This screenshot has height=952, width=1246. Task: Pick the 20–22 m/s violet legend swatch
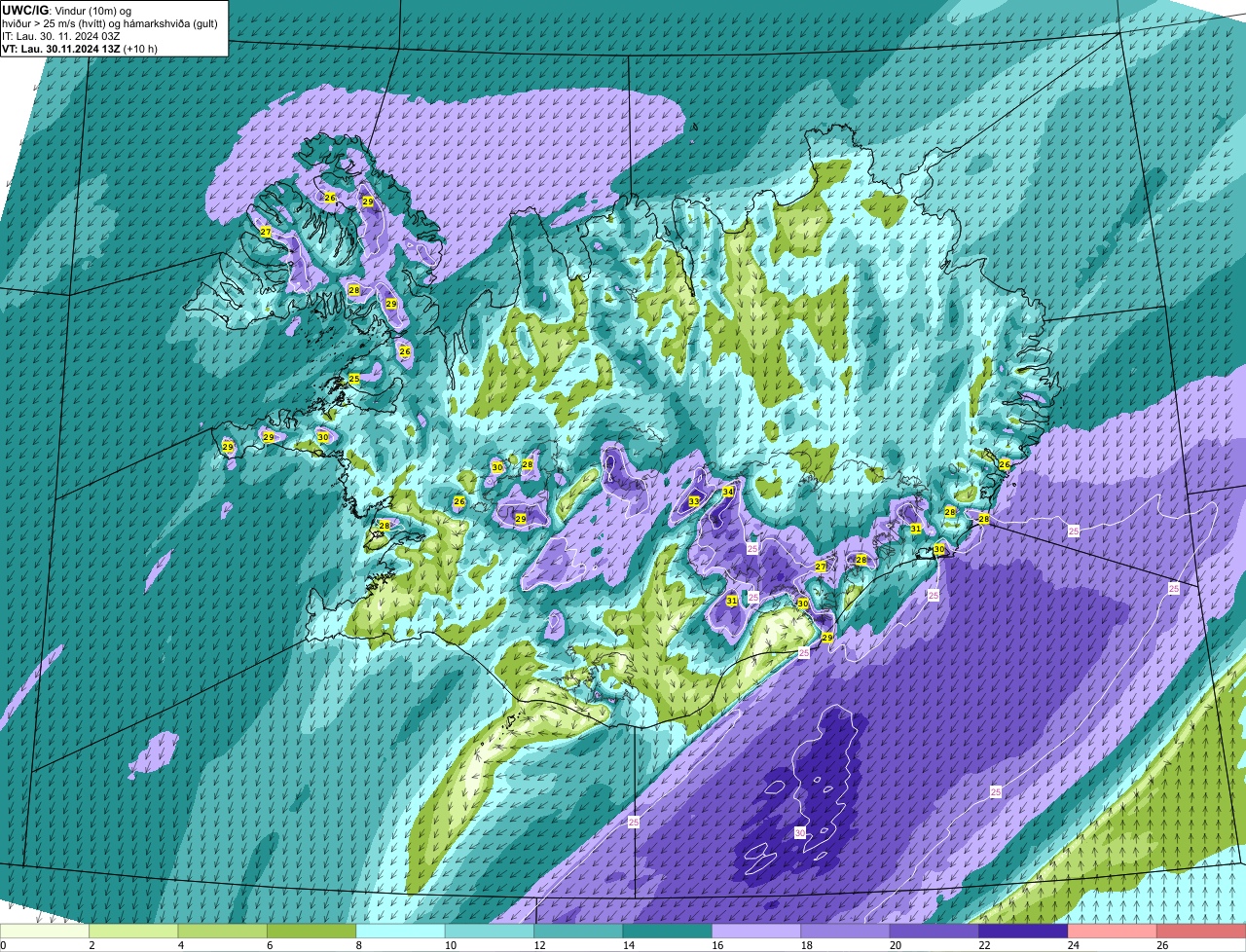coord(934,931)
